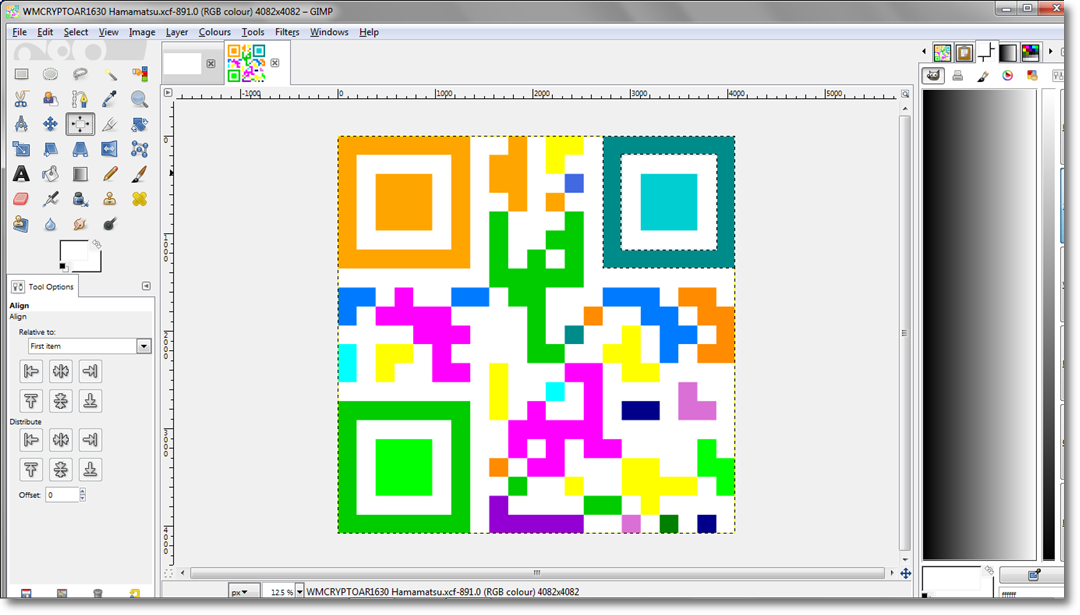The width and height of the screenshot is (1080, 615).
Task: Select the Zoom magnifier tool
Action: (x=140, y=99)
